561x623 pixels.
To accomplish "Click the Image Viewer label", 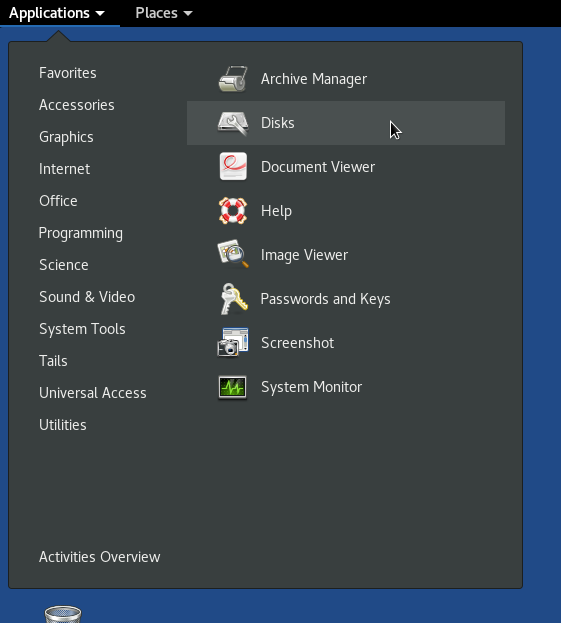I will (x=304, y=255).
